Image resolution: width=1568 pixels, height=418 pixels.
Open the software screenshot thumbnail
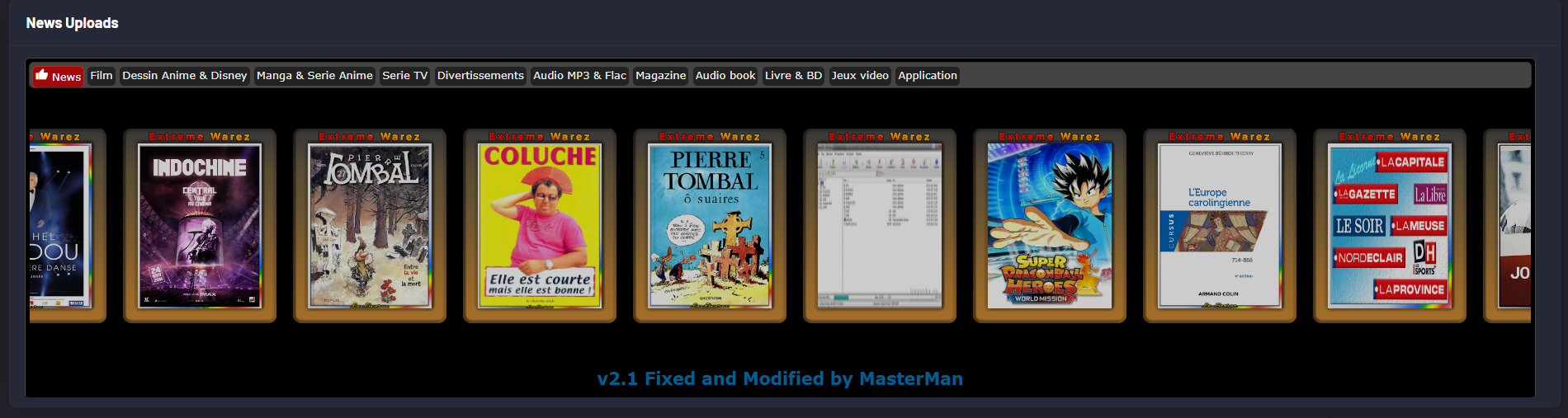click(880, 226)
